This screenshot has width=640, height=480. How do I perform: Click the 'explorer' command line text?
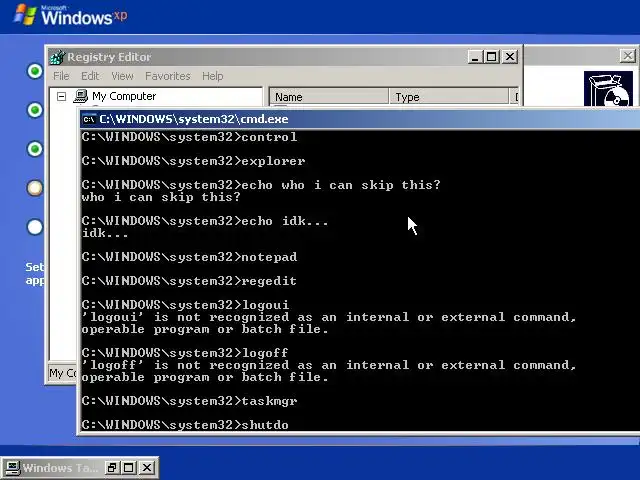[x=193, y=161]
